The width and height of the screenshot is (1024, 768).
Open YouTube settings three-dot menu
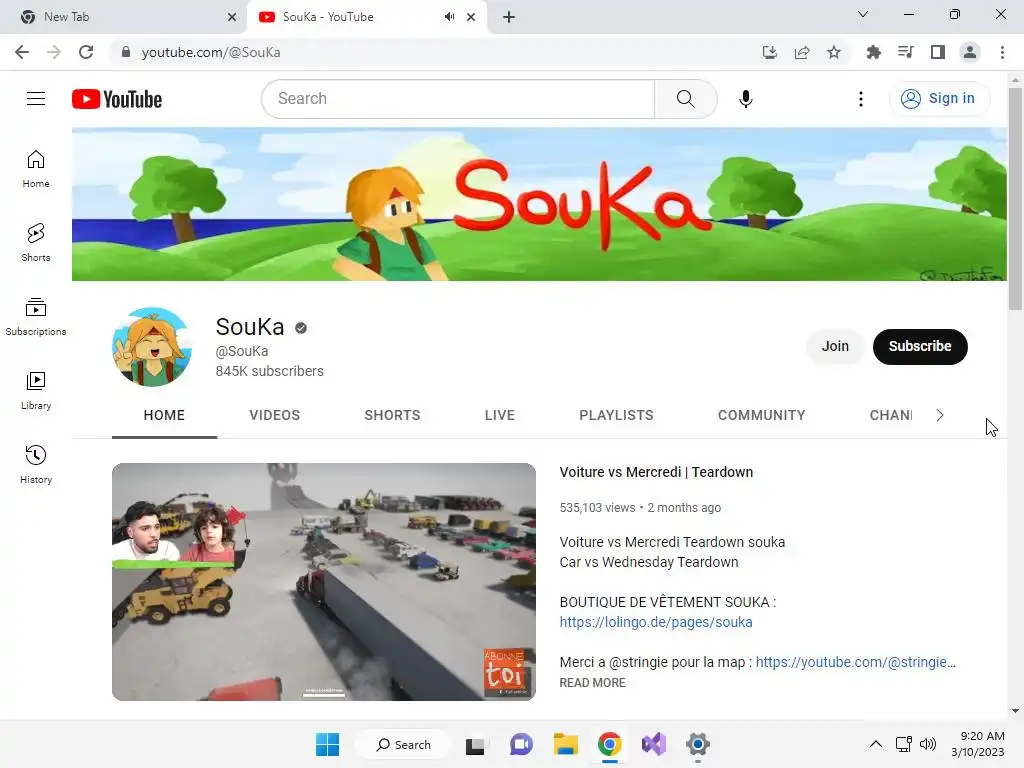pyautogui.click(x=861, y=99)
